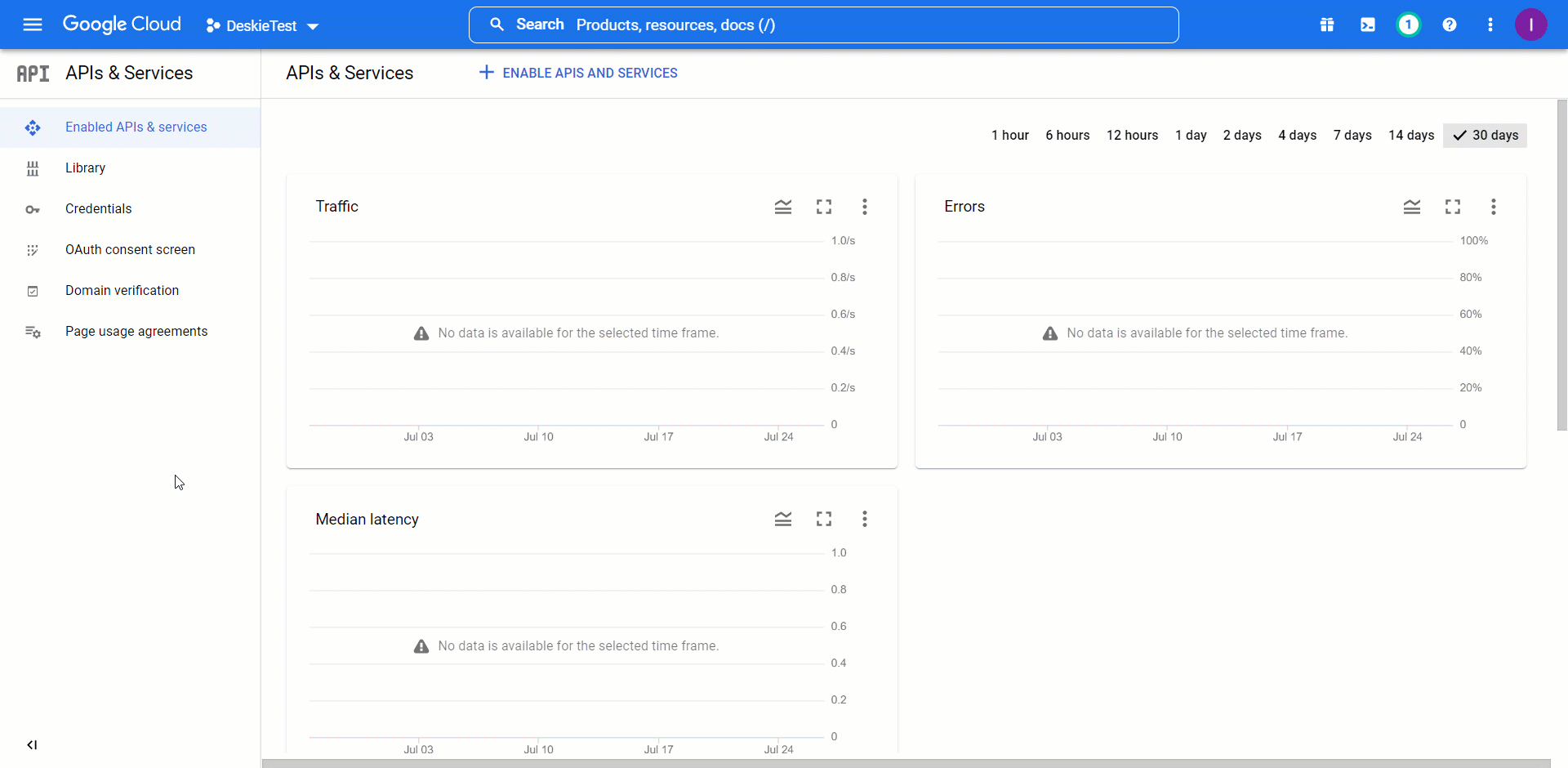Open the gift free trial icon
This screenshot has height=768, width=1568.
point(1327,25)
